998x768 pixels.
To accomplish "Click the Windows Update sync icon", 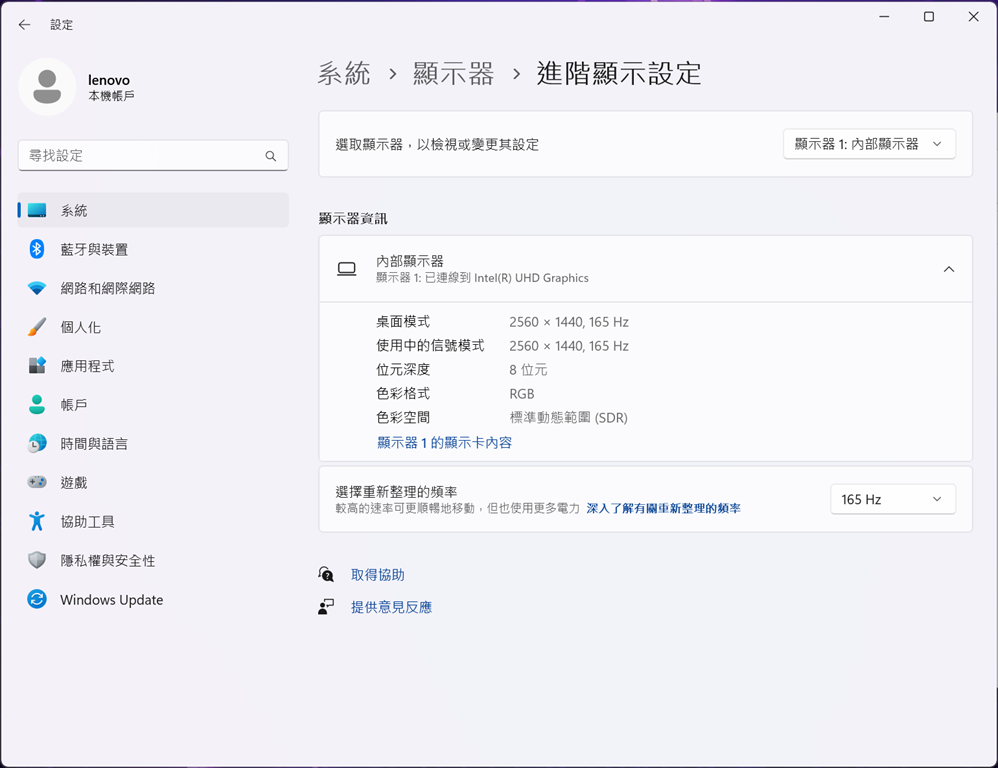I will pos(37,599).
